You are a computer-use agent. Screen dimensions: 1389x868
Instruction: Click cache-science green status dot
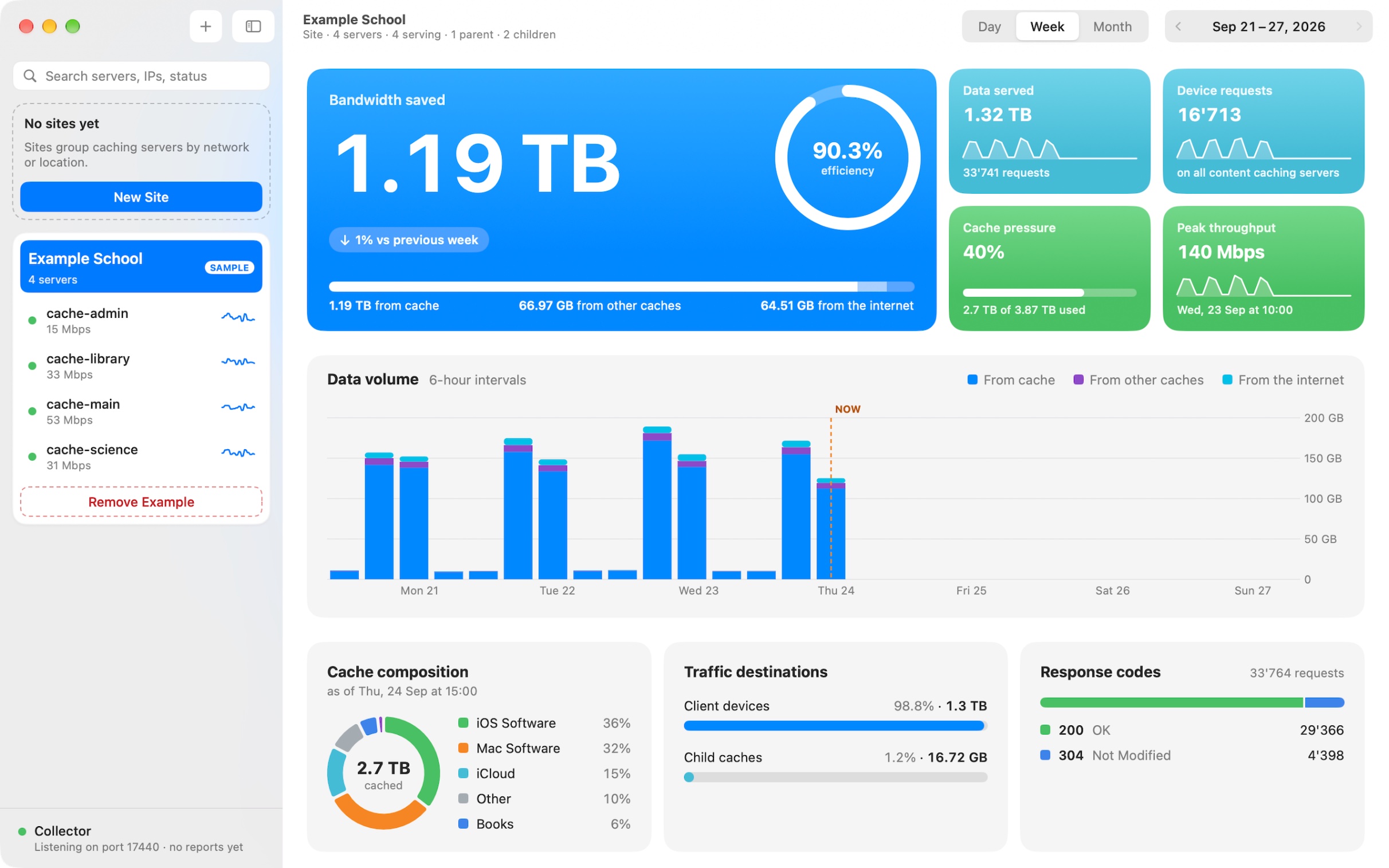[32, 457]
